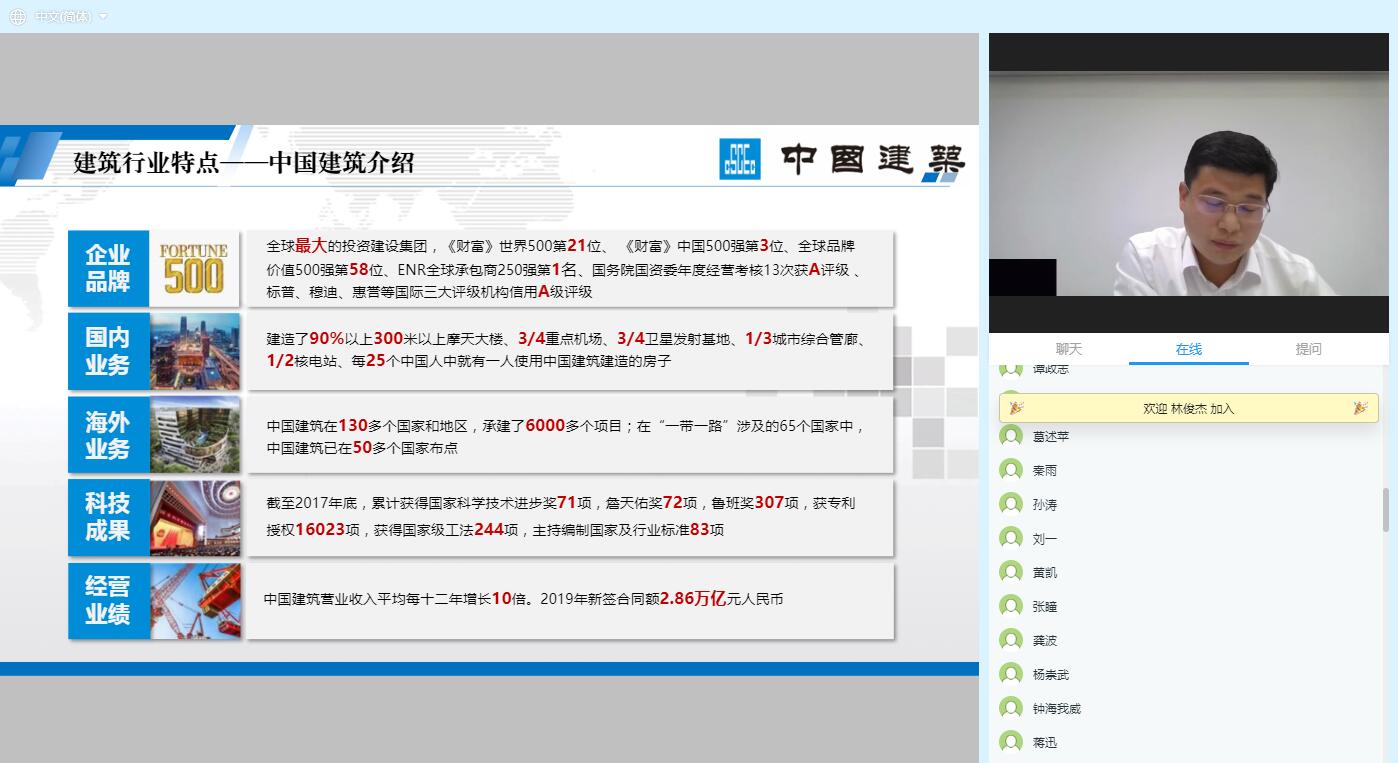Click the avatar icon beside 秦雨
The image size is (1398, 763).
pyautogui.click(x=1011, y=470)
